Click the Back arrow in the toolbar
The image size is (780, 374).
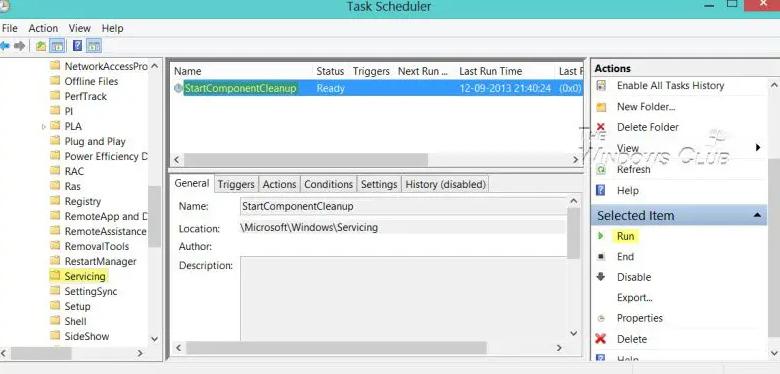tap(4, 46)
